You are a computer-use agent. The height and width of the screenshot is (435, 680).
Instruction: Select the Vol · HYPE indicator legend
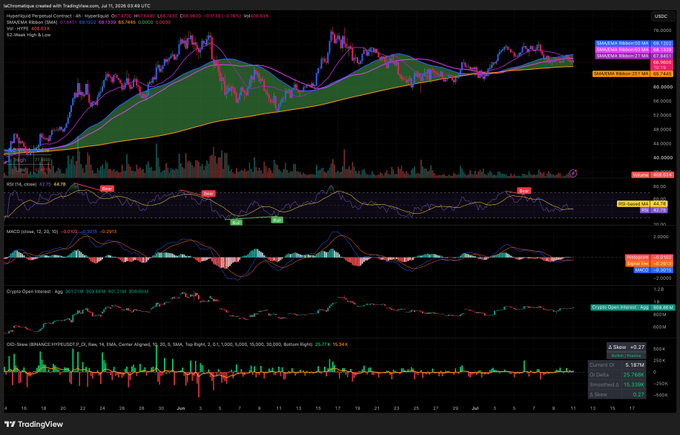pos(18,29)
